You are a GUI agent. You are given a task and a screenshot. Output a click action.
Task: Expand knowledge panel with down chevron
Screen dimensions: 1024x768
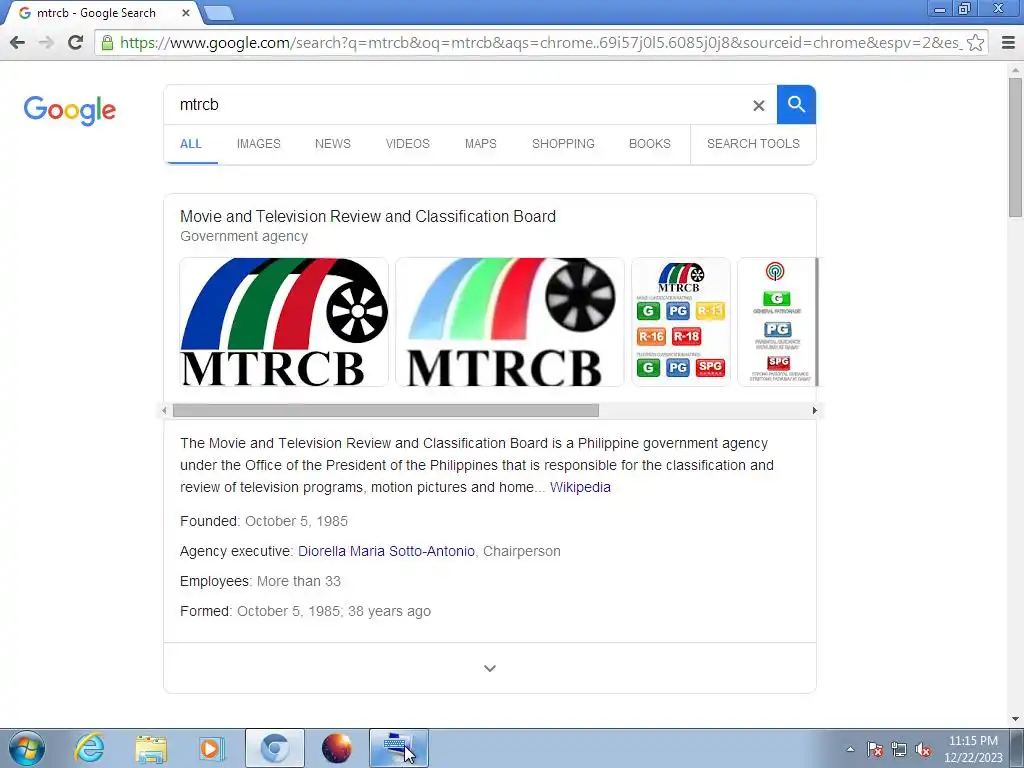[490, 668]
